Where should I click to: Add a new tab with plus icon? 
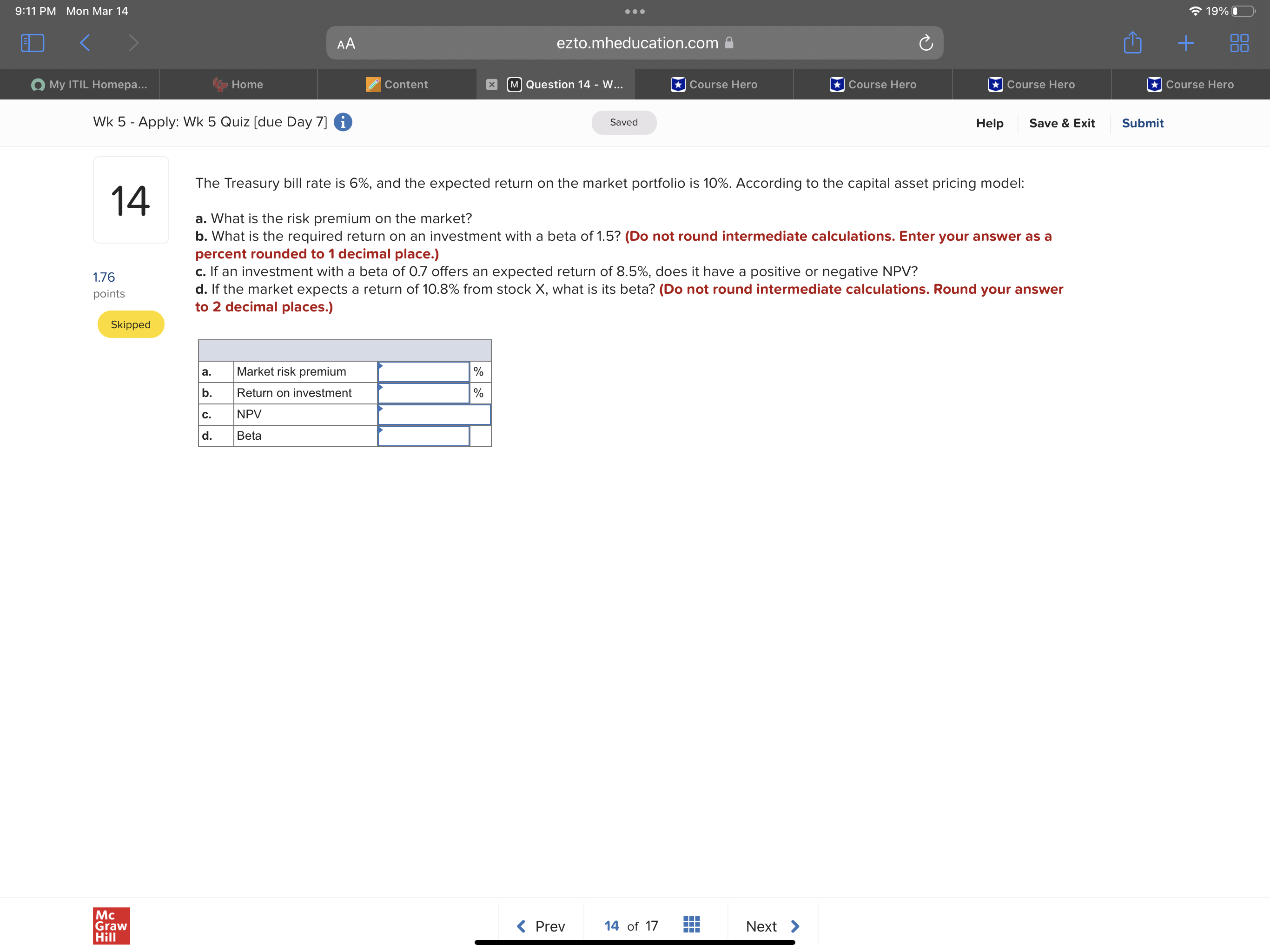pyautogui.click(x=1185, y=43)
